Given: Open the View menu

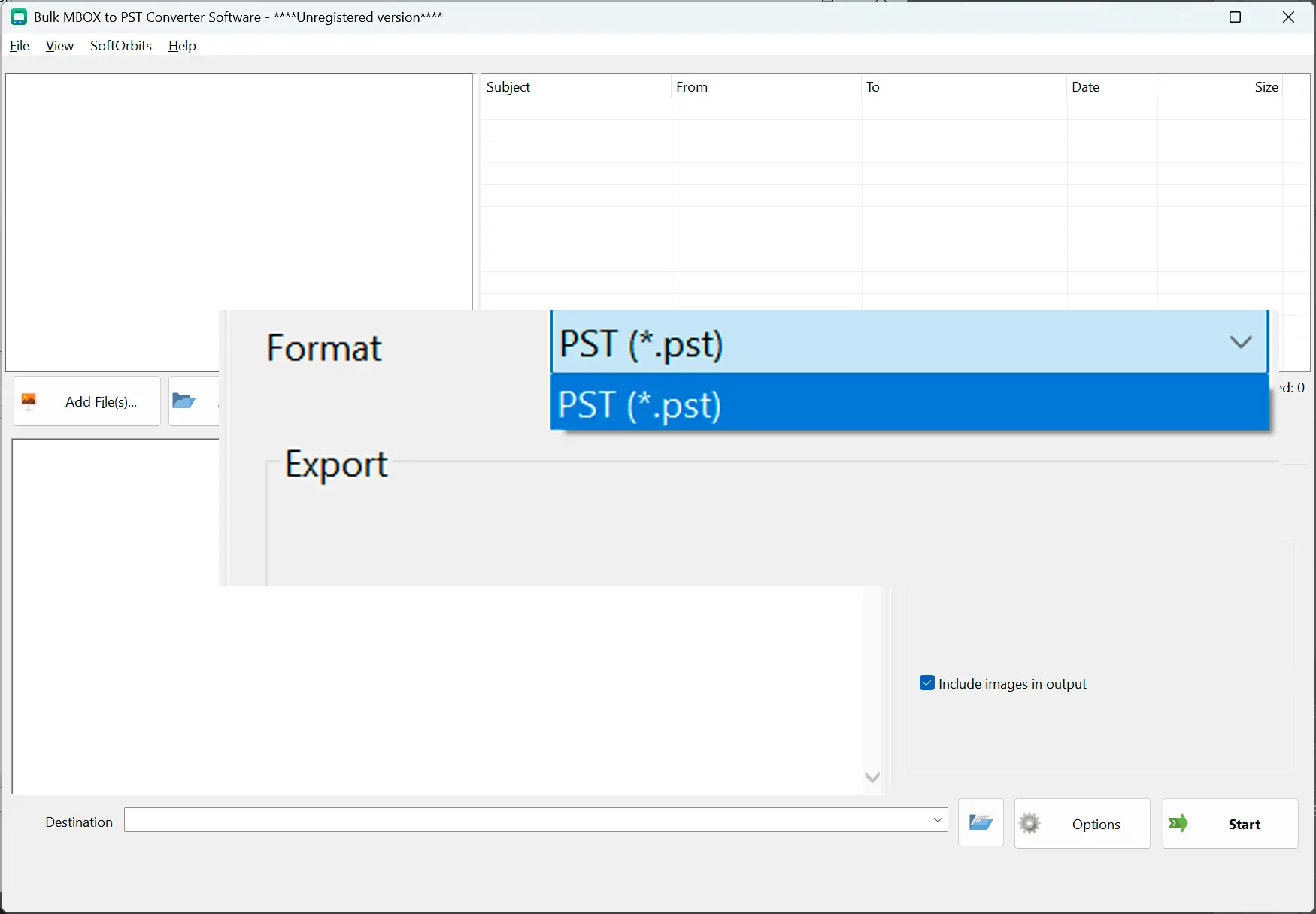Looking at the screenshot, I should [x=59, y=46].
